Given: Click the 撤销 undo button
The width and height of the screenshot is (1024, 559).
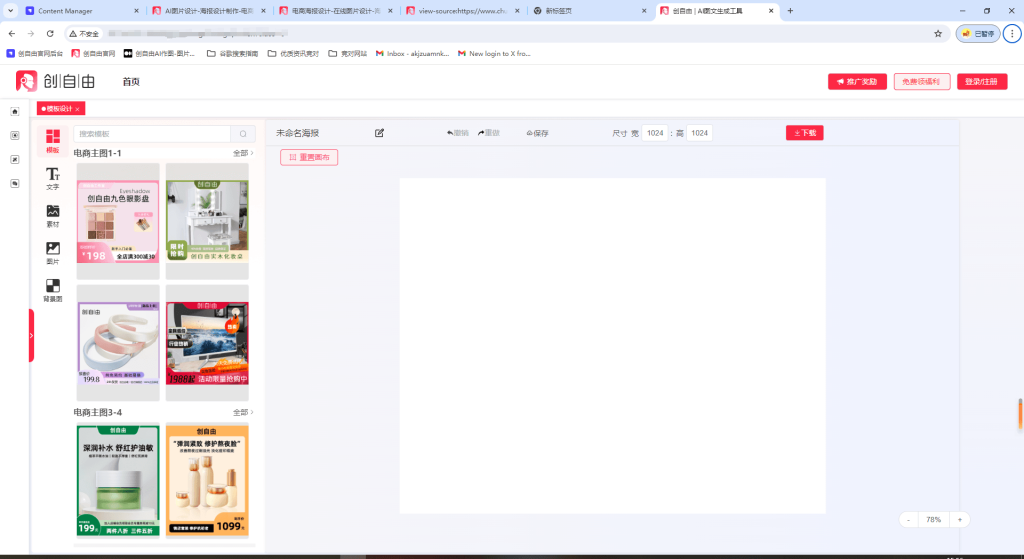Looking at the screenshot, I should pos(458,133).
